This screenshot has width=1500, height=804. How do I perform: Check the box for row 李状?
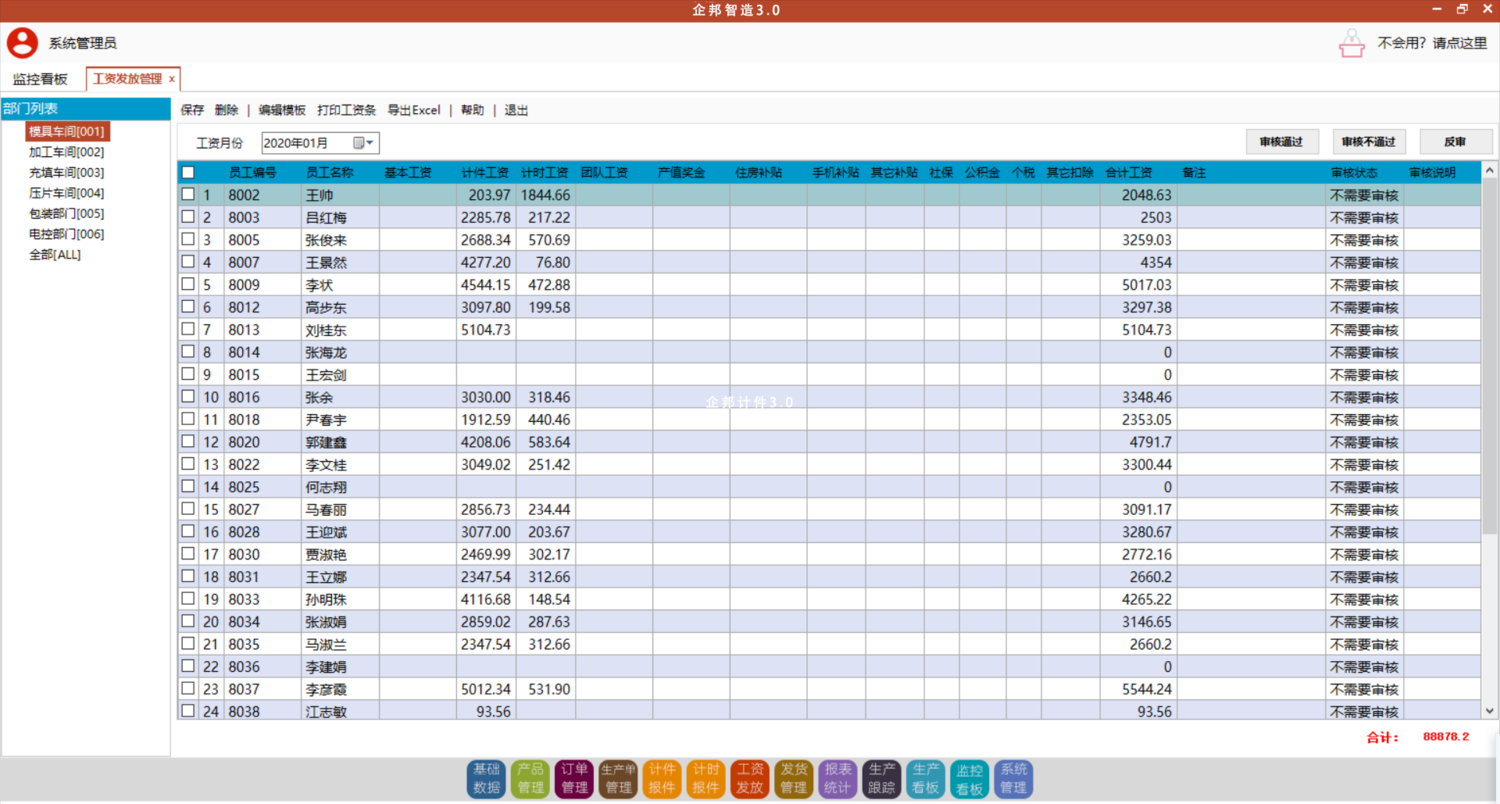click(x=188, y=284)
